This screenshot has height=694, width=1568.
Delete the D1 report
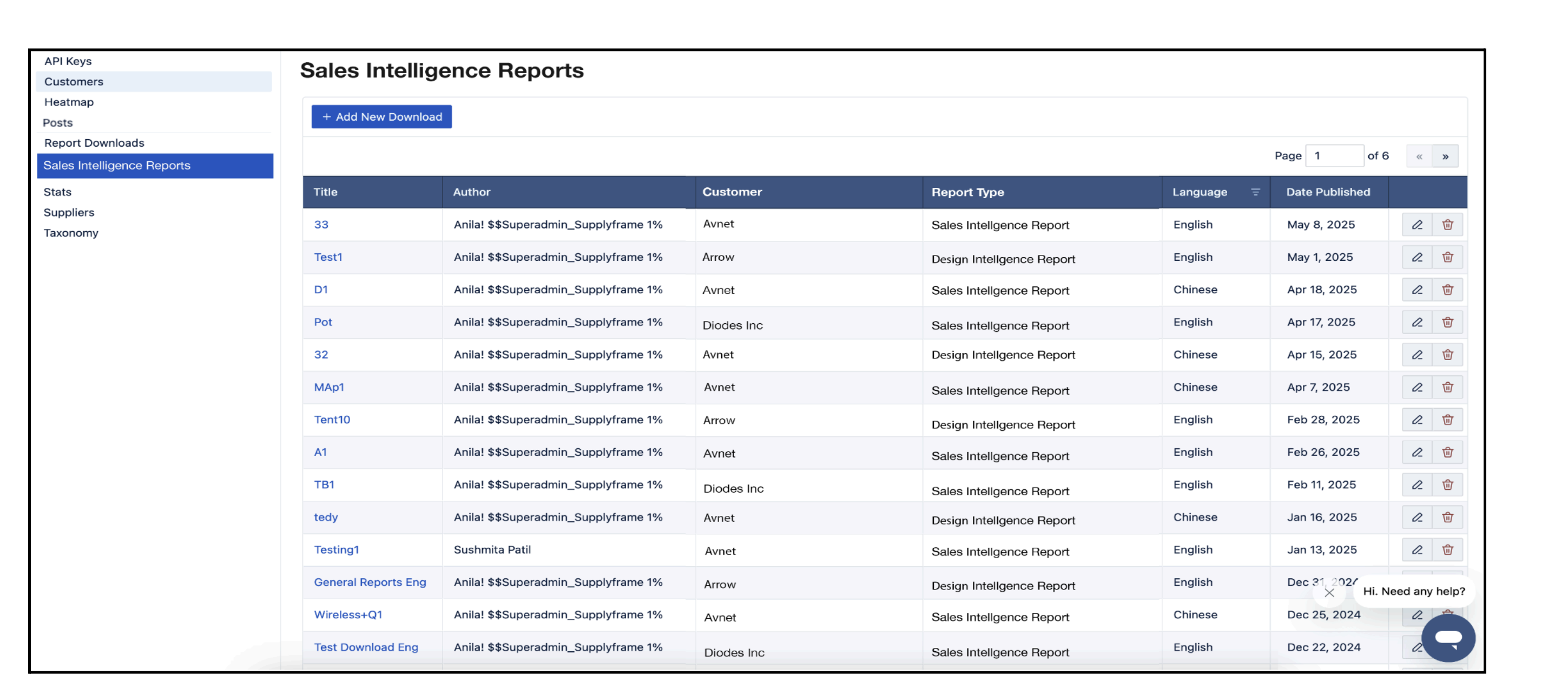pyautogui.click(x=1447, y=290)
